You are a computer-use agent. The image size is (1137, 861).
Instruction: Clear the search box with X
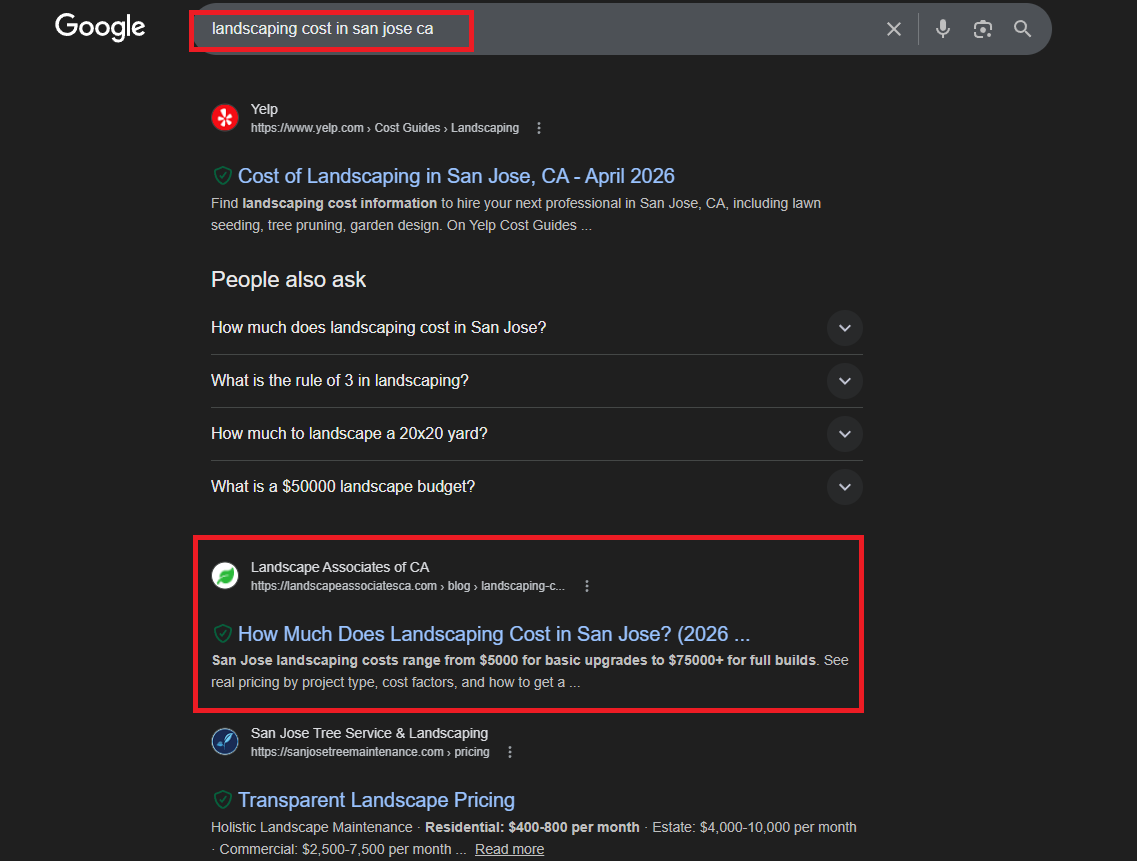[893, 29]
